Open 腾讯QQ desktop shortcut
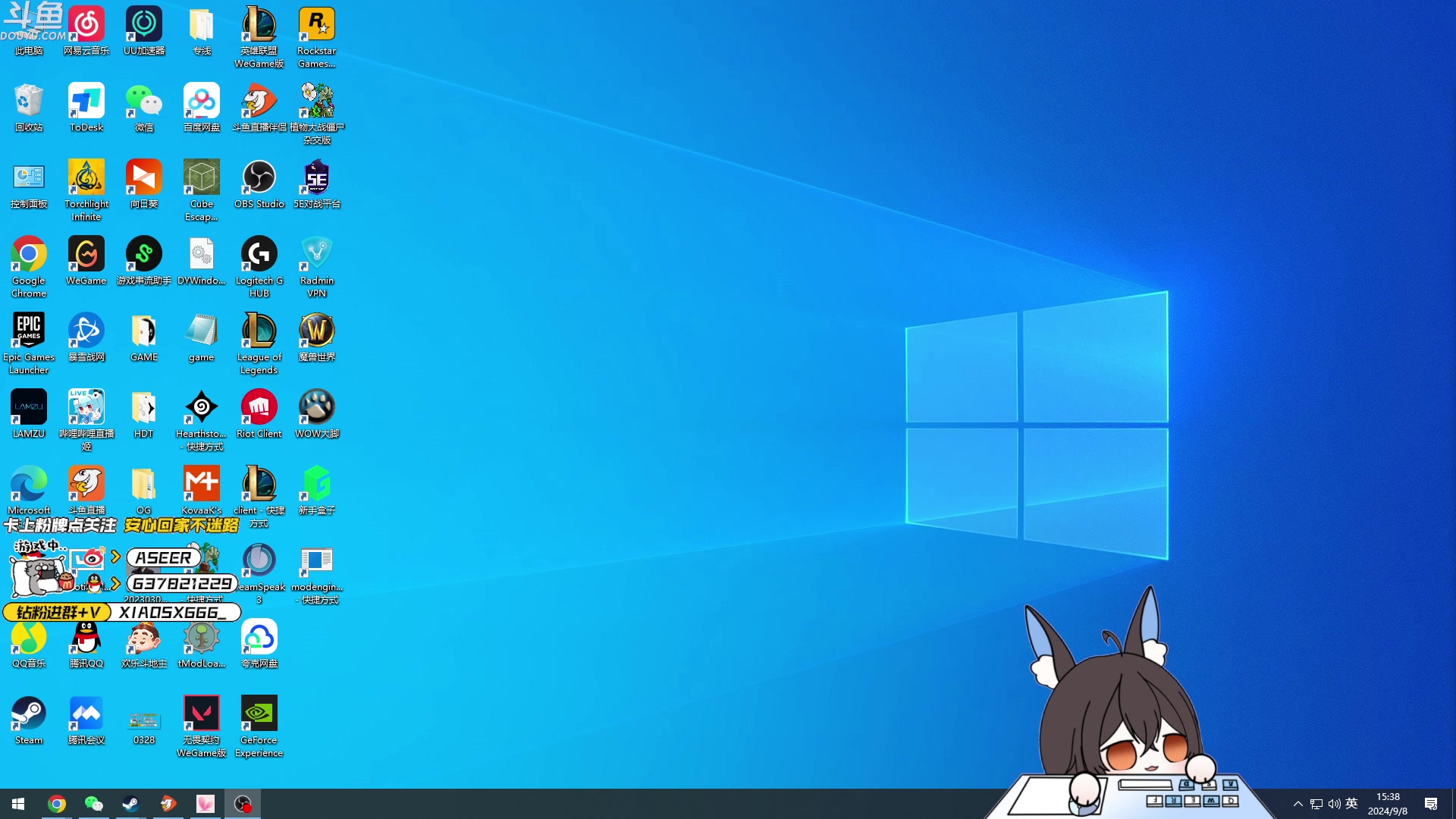The height and width of the screenshot is (819, 1456). [86, 643]
